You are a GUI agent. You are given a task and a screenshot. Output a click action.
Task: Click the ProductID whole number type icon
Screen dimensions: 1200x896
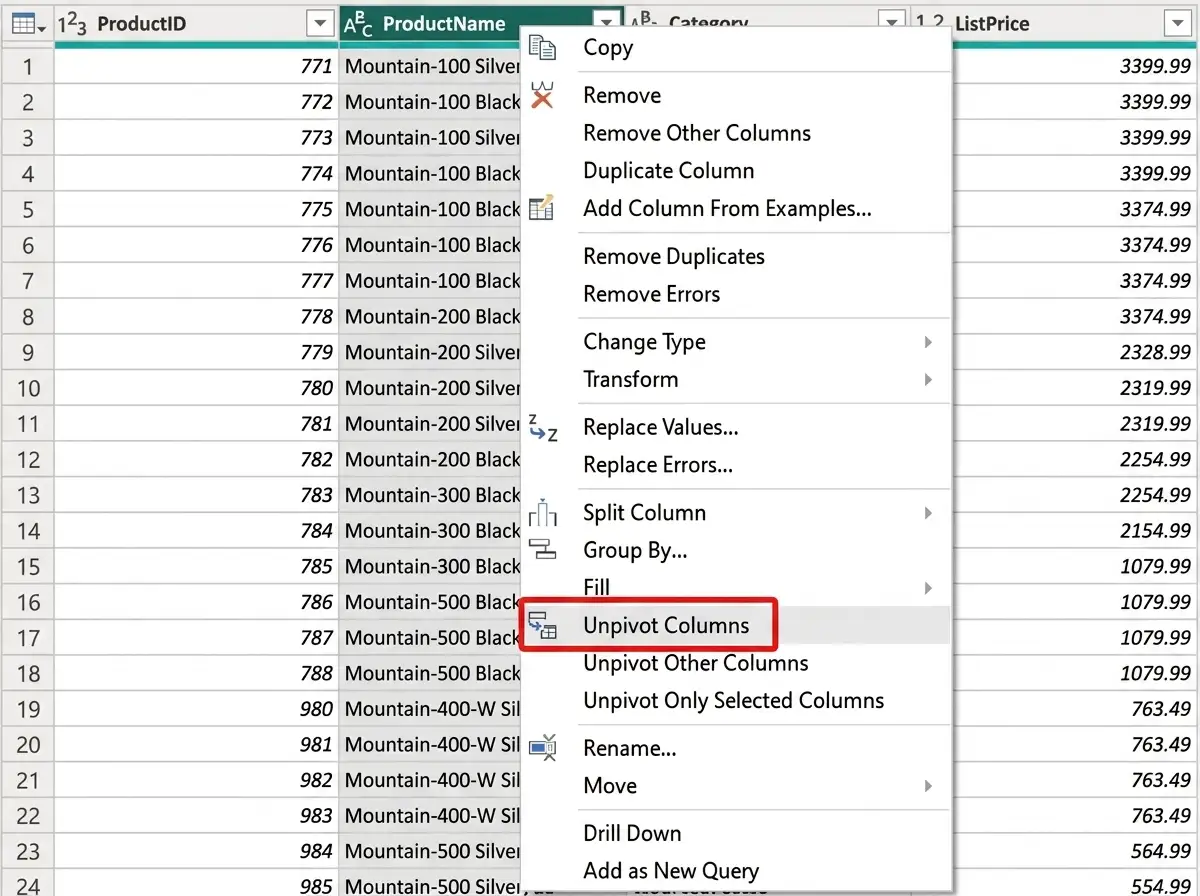pos(72,24)
